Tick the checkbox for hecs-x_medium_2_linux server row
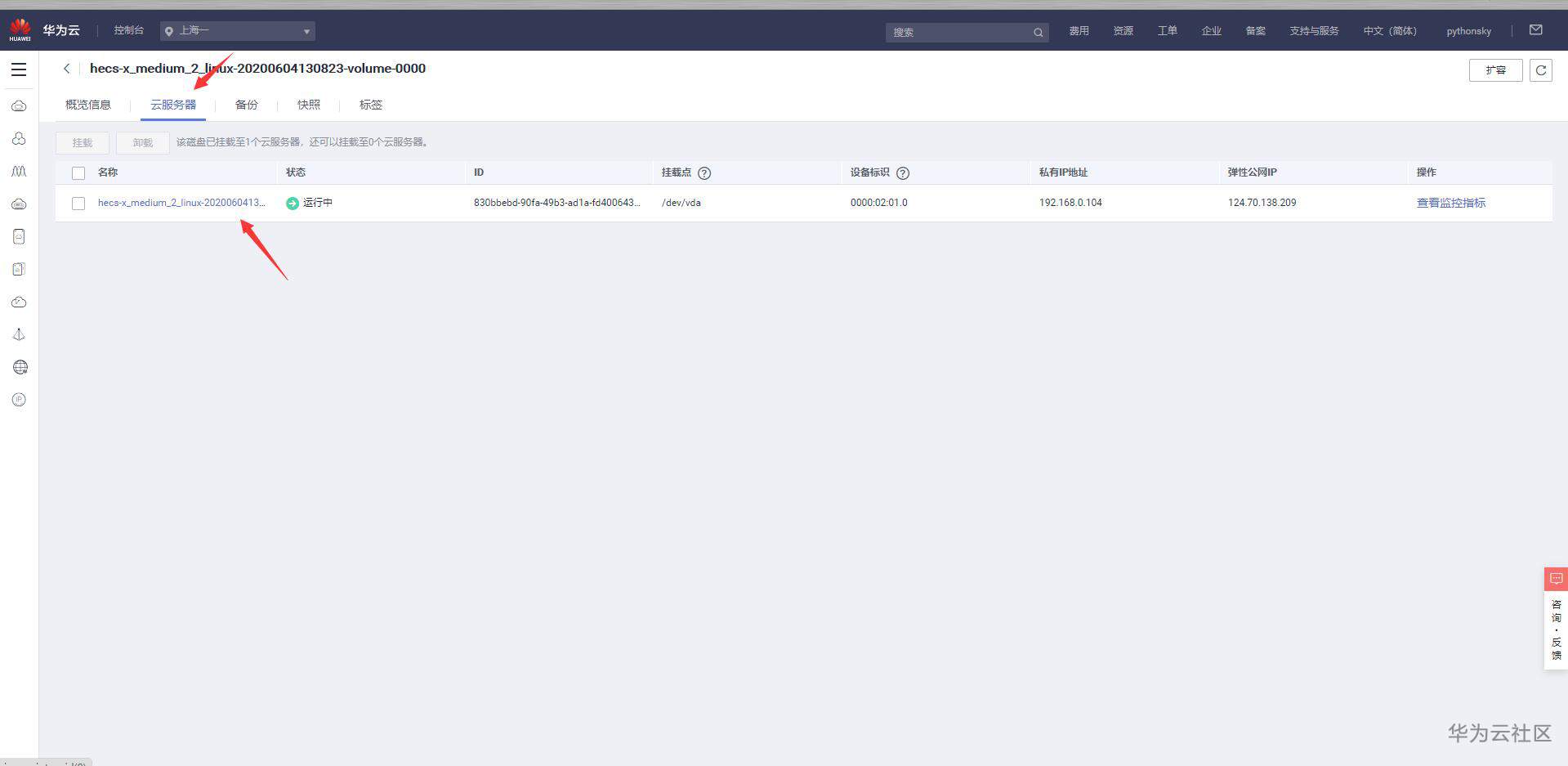 coord(78,204)
